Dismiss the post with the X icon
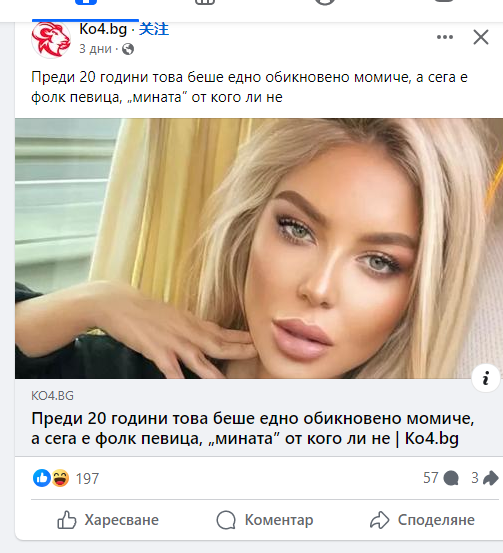This screenshot has width=503, height=553. [481, 37]
